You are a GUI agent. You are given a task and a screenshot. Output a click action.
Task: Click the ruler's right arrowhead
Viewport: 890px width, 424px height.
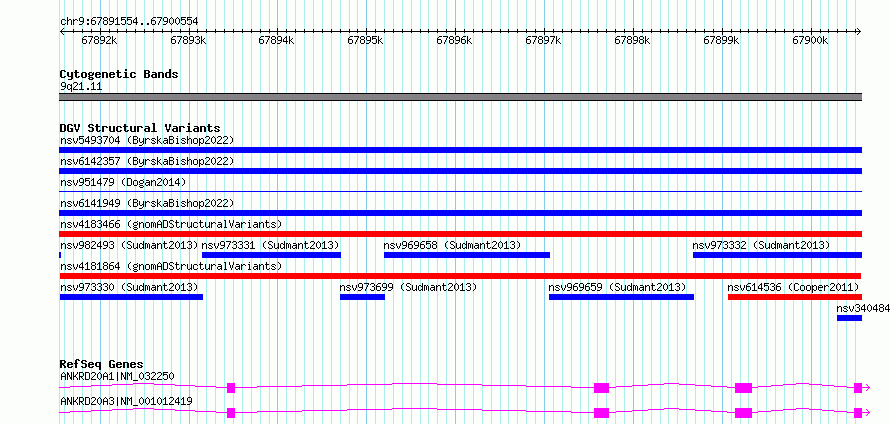[859, 31]
